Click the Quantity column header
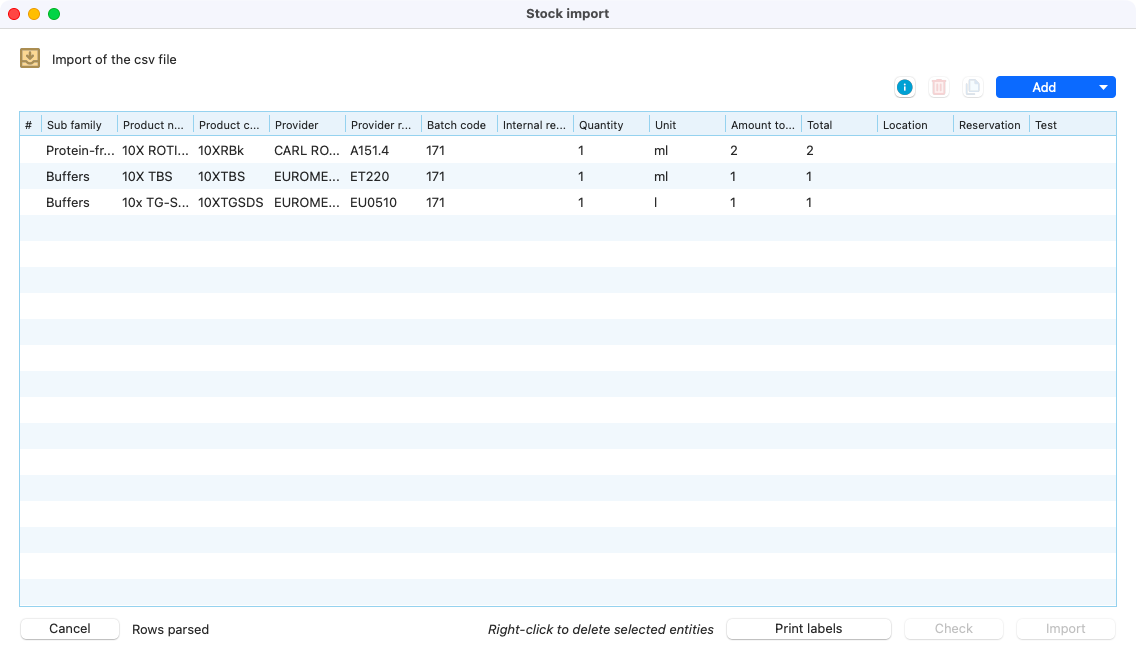Viewport: 1136px width, 658px height. (611, 125)
